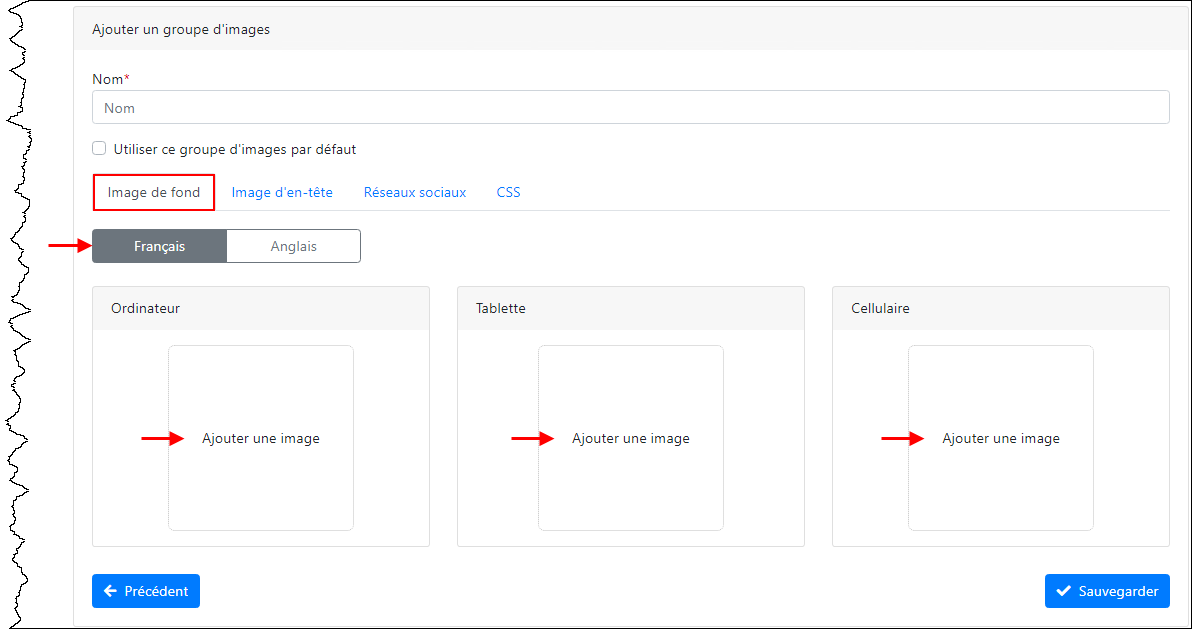Click Précédent to go back
This screenshot has height=630, width=1193.
(x=146, y=591)
